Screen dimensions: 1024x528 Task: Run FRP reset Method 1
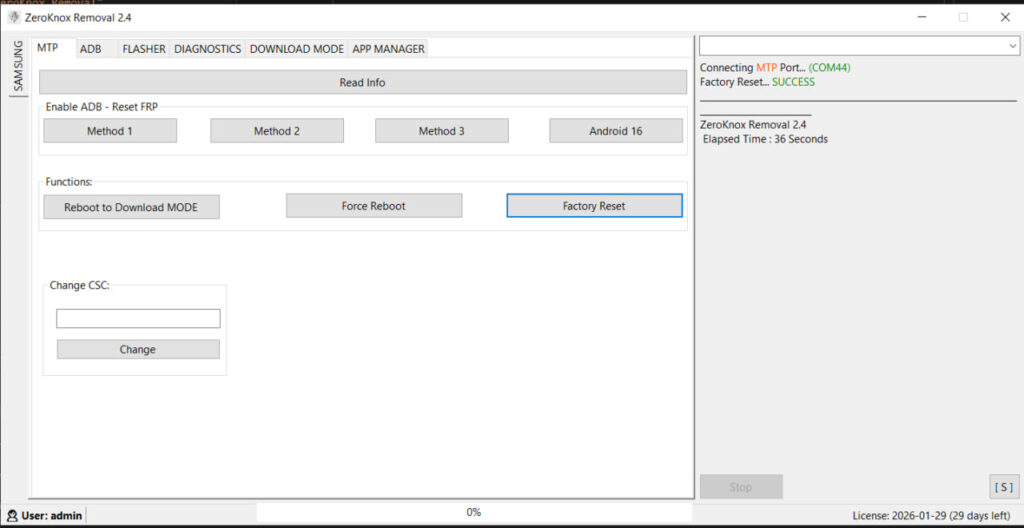pos(110,131)
